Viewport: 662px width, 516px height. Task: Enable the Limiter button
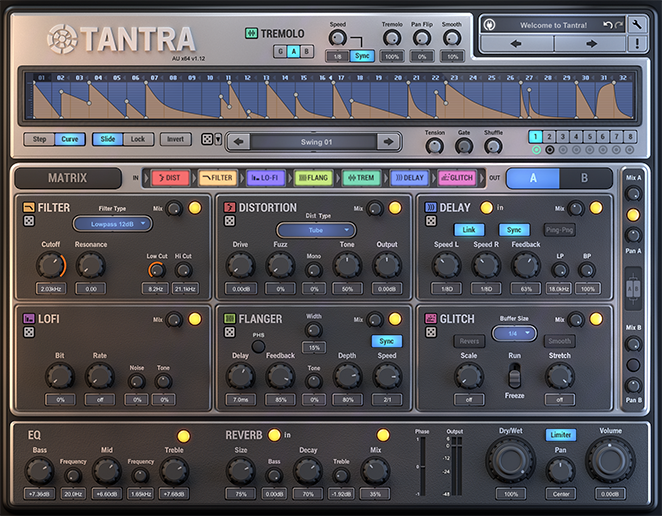click(560, 435)
